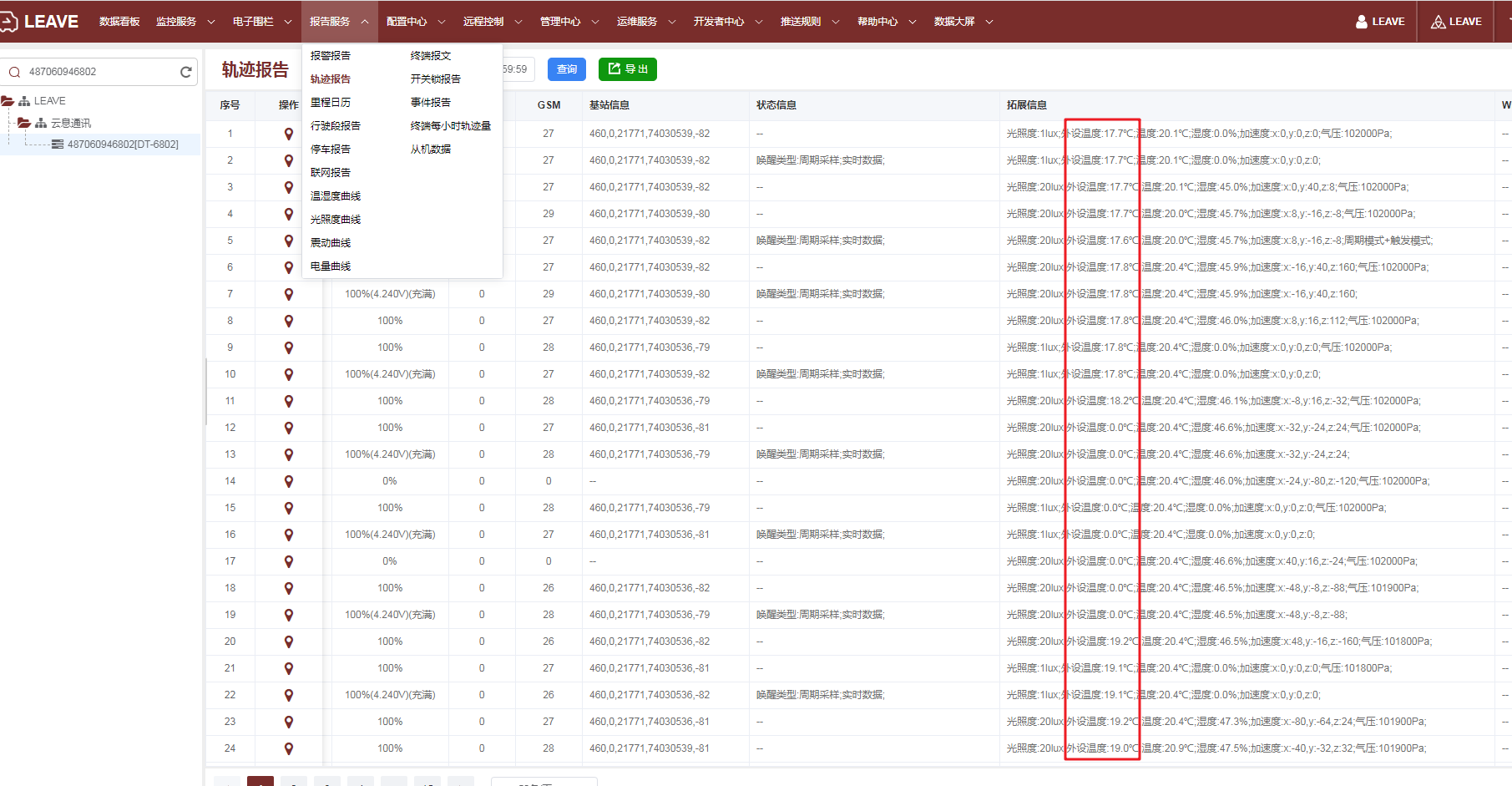Click the blue 查询 button

click(567, 69)
